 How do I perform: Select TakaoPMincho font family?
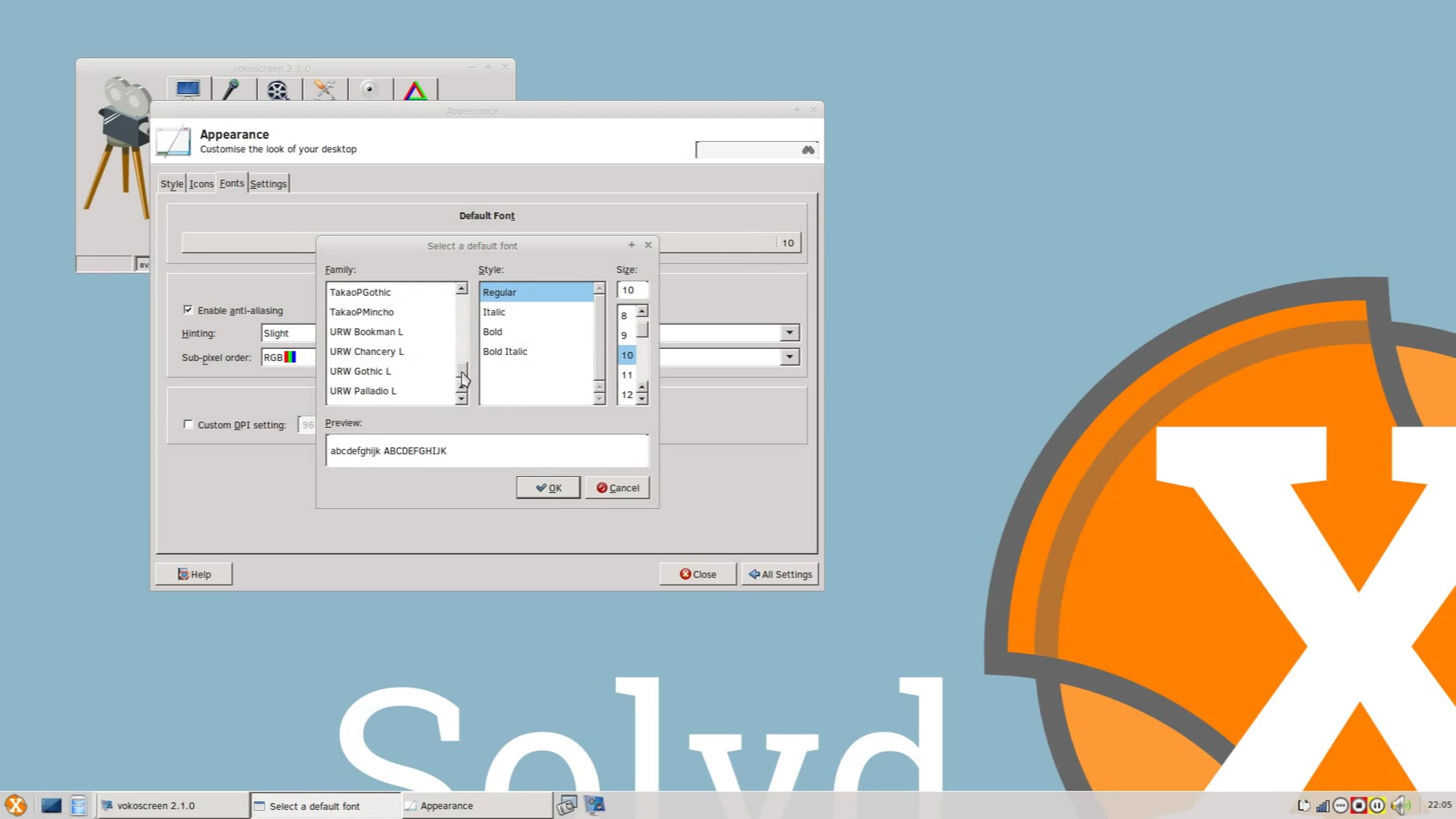point(391,312)
